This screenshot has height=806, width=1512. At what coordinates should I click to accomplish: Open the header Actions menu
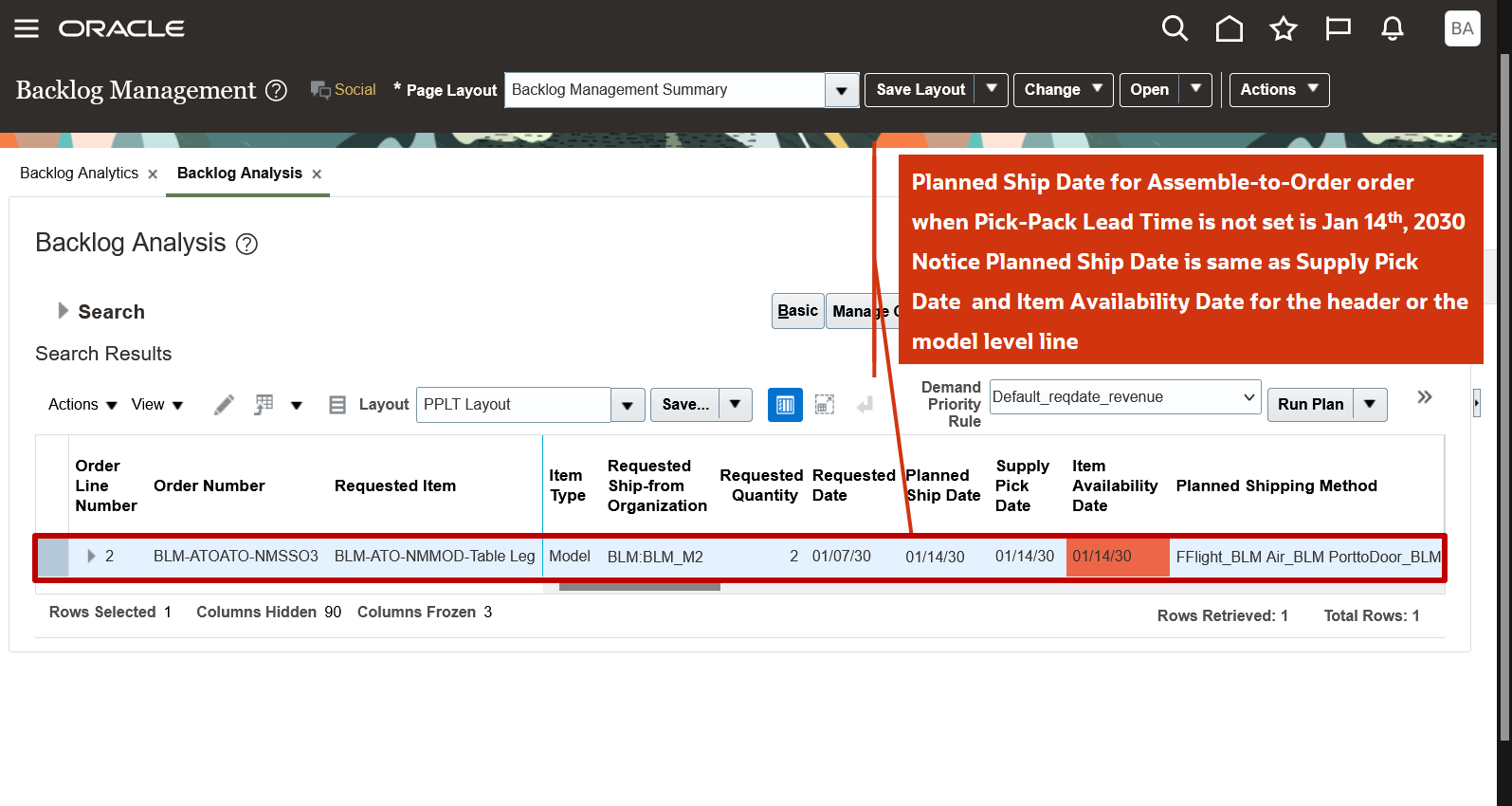(x=1279, y=90)
